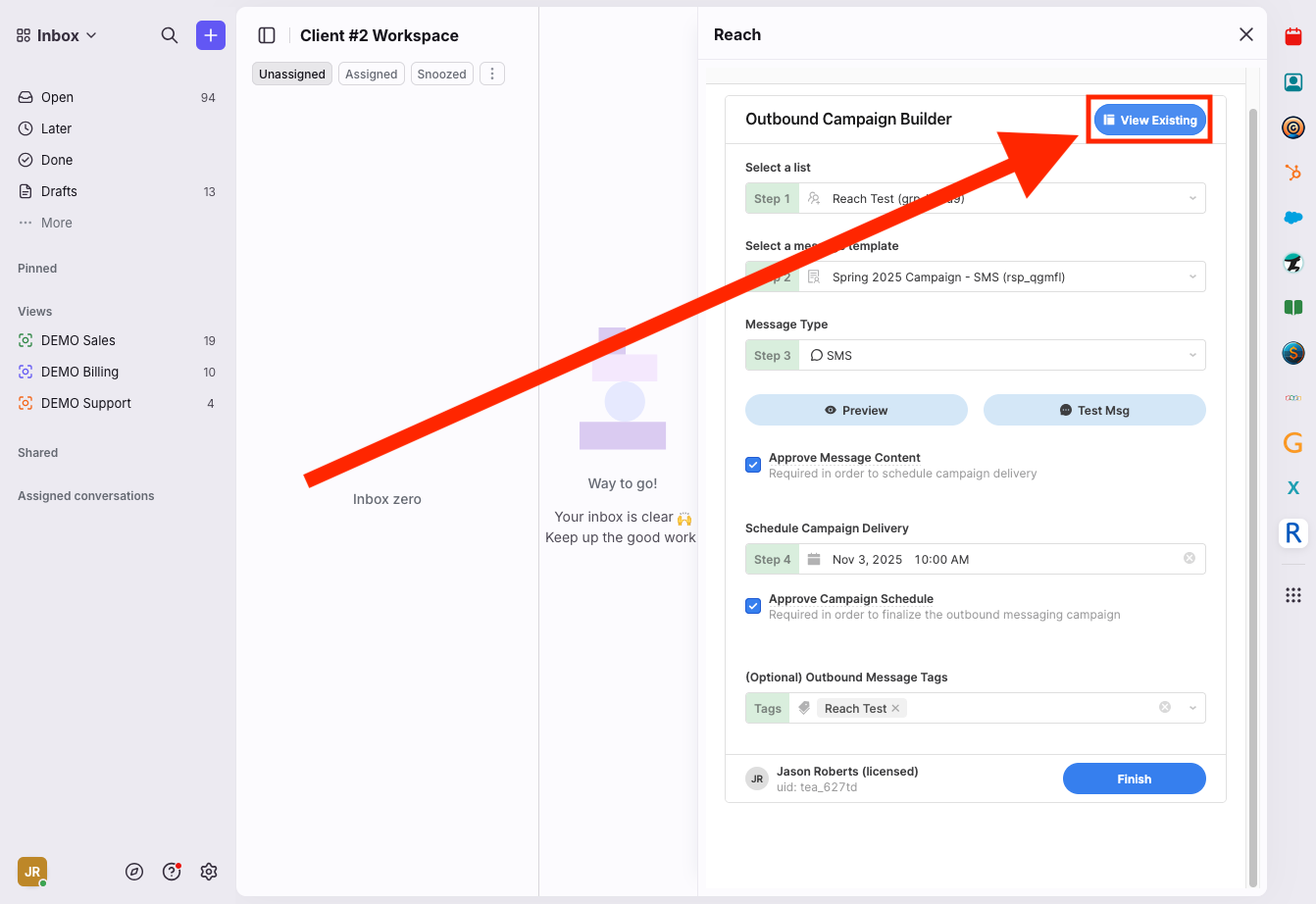Click the View Existing button

[1149, 120]
